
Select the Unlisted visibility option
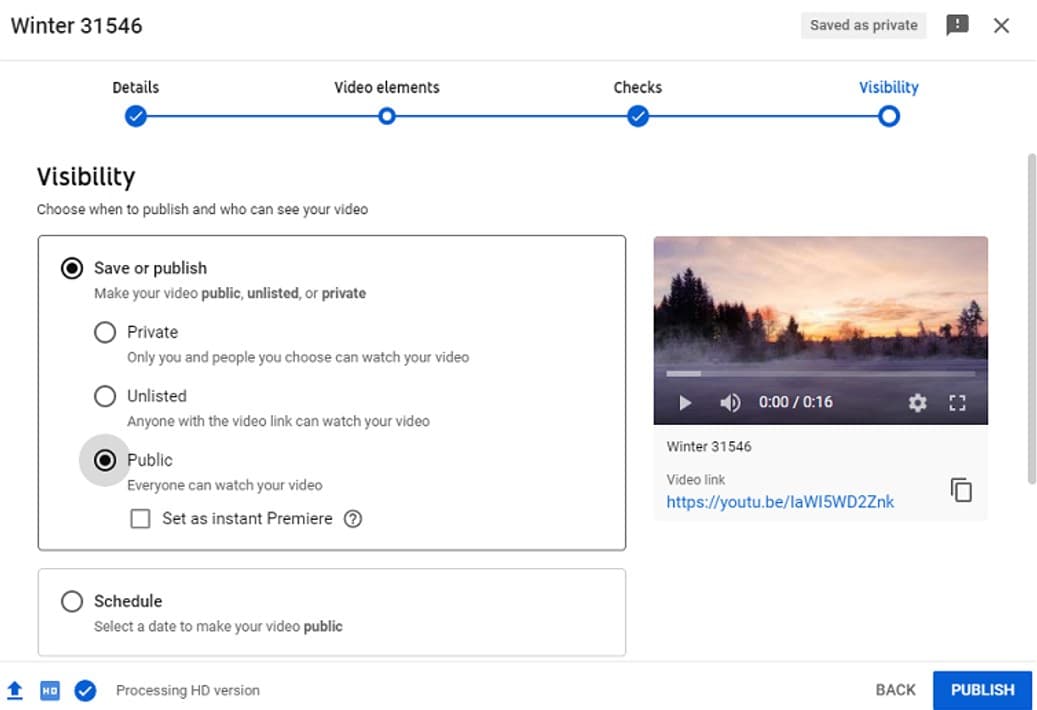[105, 396]
